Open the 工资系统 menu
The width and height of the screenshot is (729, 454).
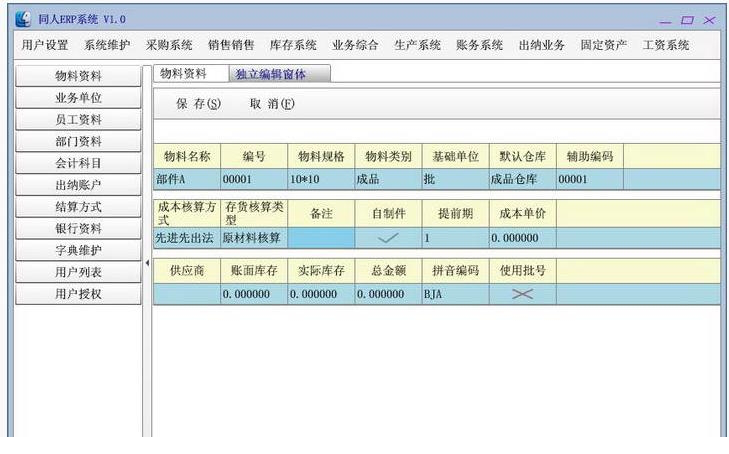pos(666,45)
